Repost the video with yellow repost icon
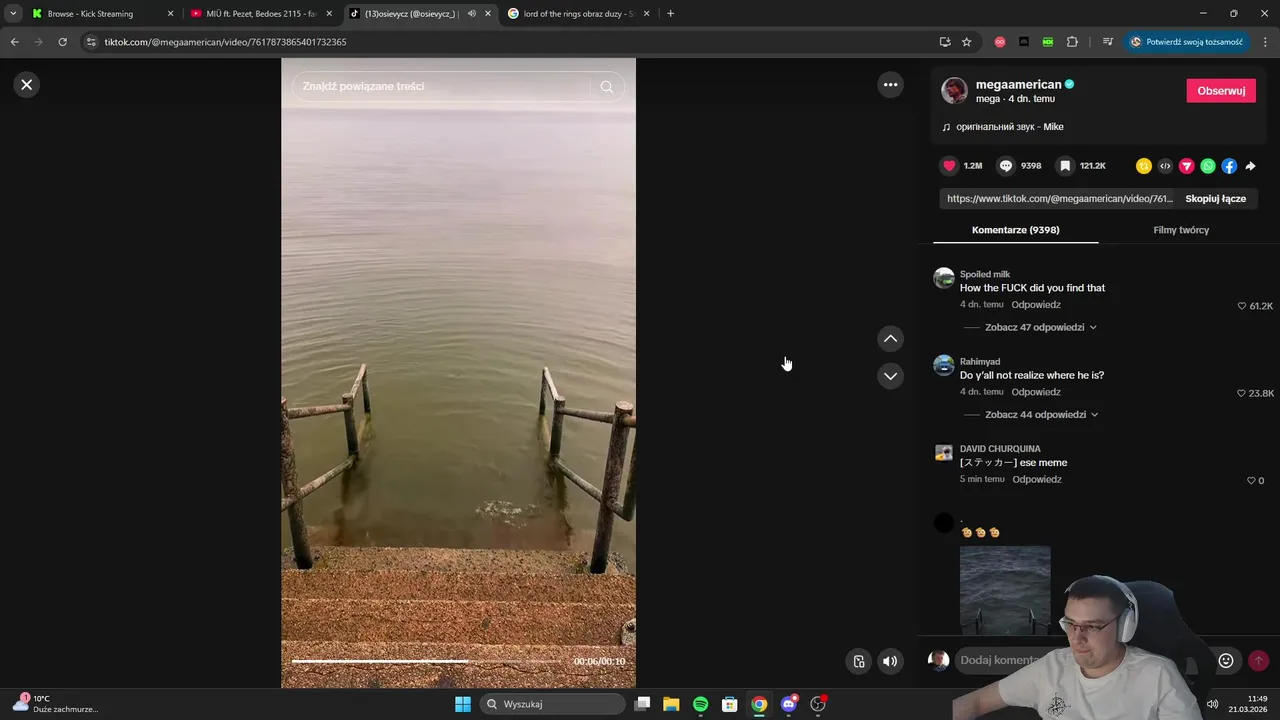Viewport: 1280px width, 720px height. 1143,166
